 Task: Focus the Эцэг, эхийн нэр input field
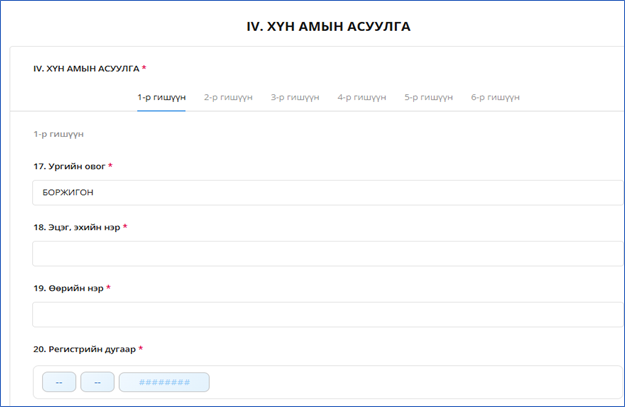[327, 253]
